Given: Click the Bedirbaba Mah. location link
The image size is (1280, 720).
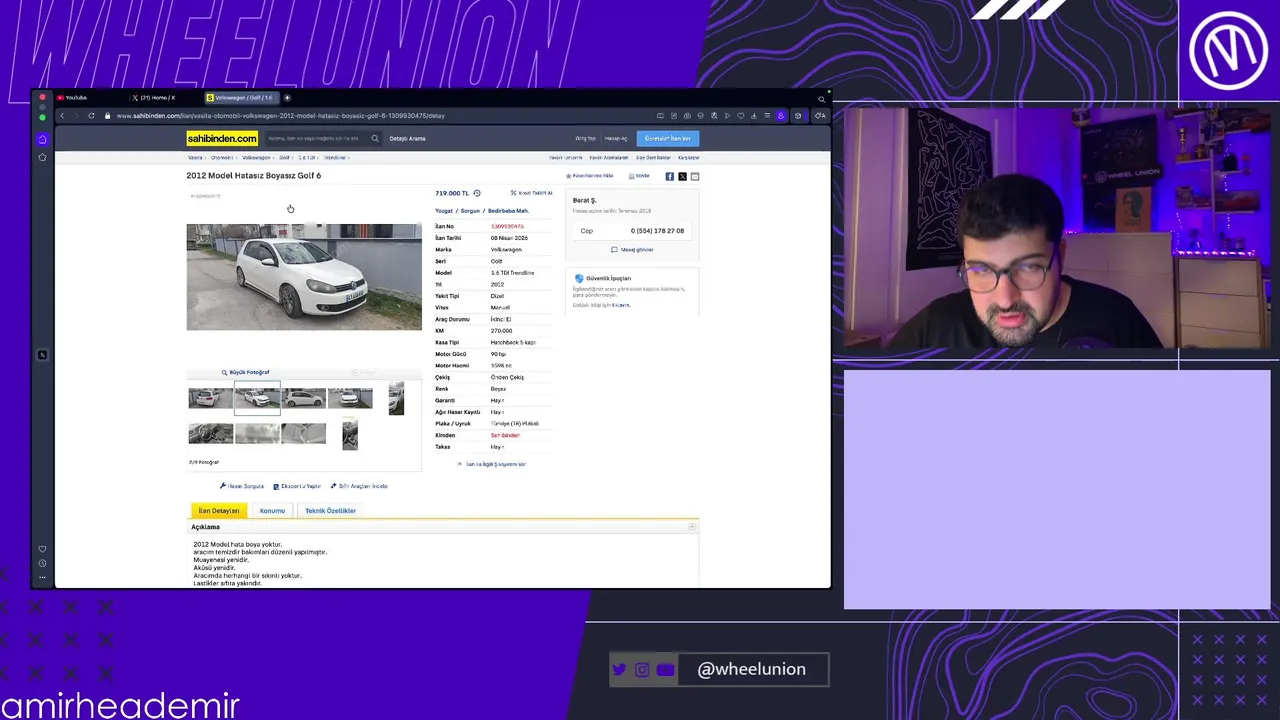Looking at the screenshot, I should pos(508,211).
